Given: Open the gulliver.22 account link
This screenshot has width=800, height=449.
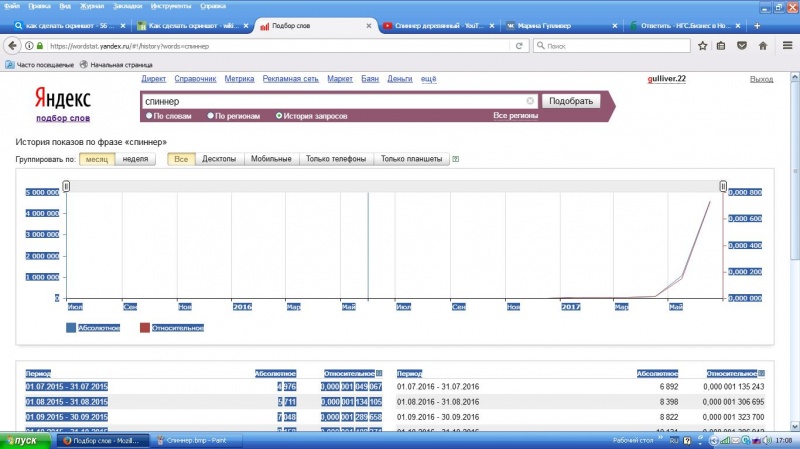Looking at the screenshot, I should point(666,79).
